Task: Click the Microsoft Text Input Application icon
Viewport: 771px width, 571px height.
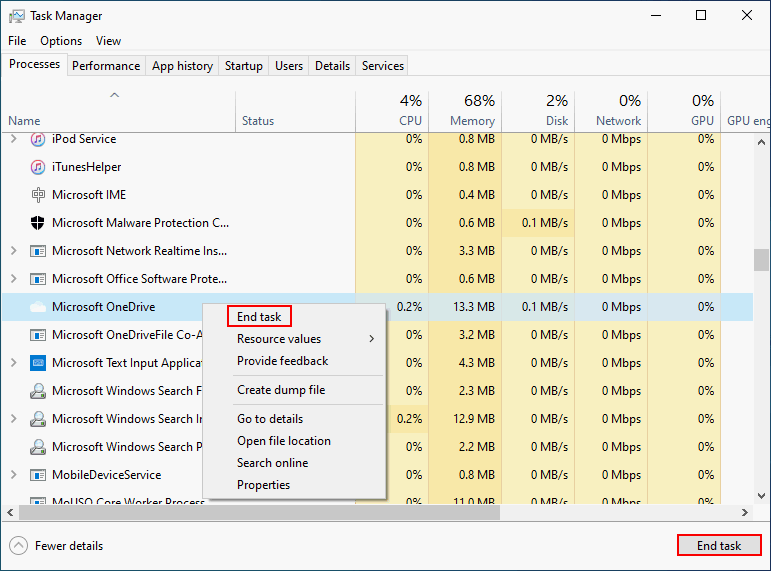Action: pyautogui.click(x=38, y=363)
